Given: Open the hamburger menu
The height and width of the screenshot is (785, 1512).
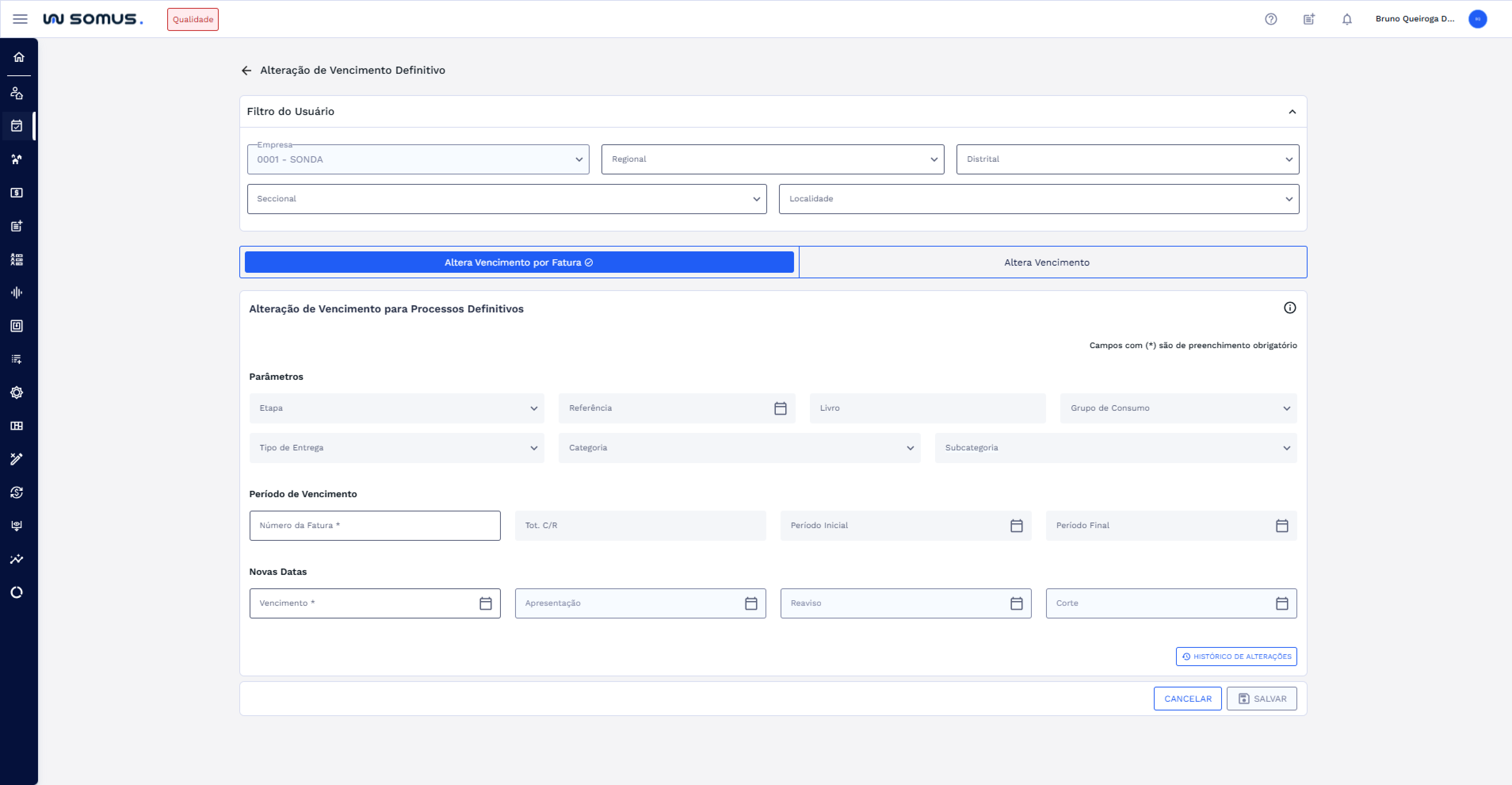Looking at the screenshot, I should coord(20,19).
